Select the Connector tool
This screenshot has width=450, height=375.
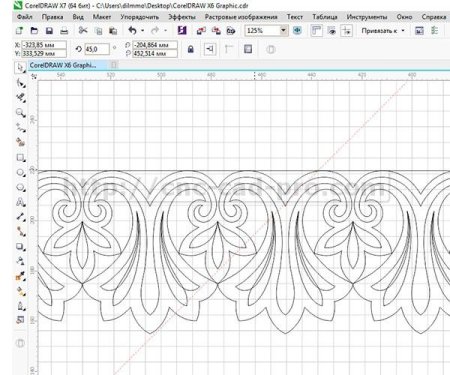tap(20, 232)
